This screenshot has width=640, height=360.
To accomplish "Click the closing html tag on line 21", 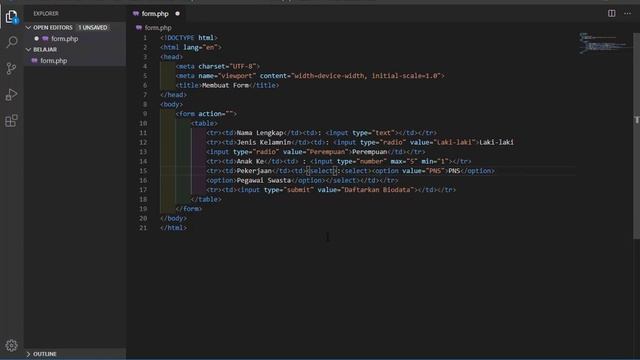I will pos(173,227).
